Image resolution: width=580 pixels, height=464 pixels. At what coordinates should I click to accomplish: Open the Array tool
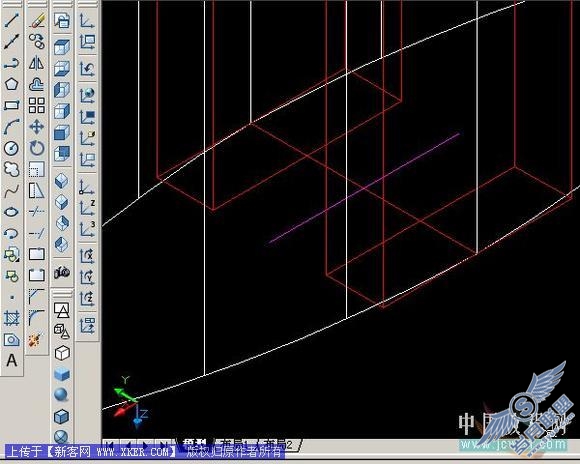tap(37, 105)
